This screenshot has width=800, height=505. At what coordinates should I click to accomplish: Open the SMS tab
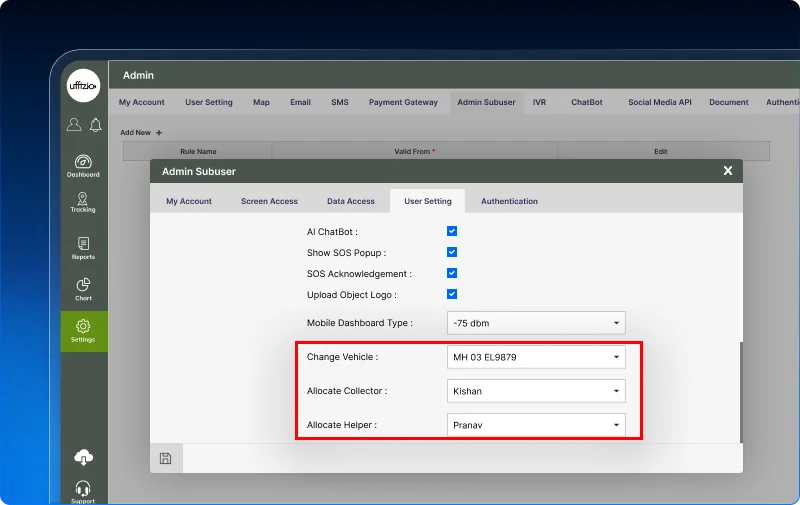pos(340,102)
